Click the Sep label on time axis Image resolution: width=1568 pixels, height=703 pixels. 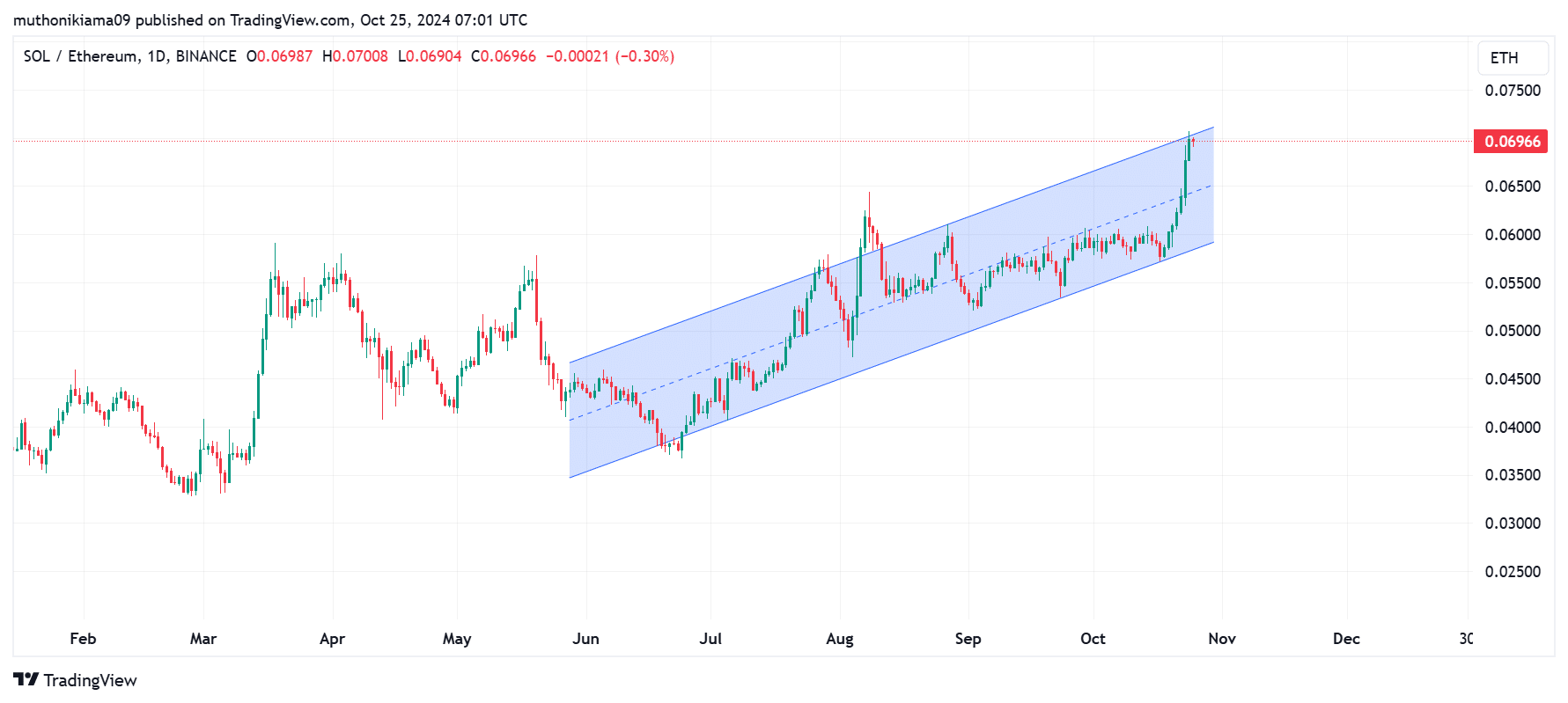click(x=968, y=639)
